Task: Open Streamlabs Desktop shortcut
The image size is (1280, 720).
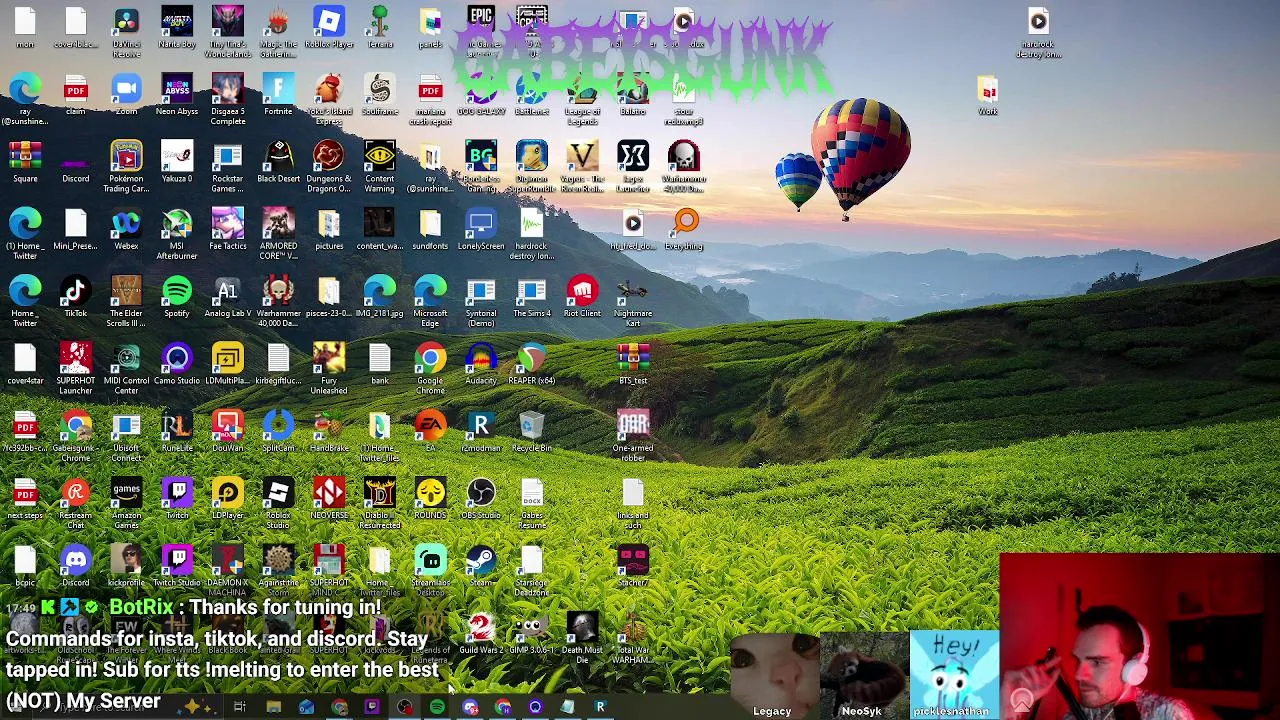Action: (430, 569)
